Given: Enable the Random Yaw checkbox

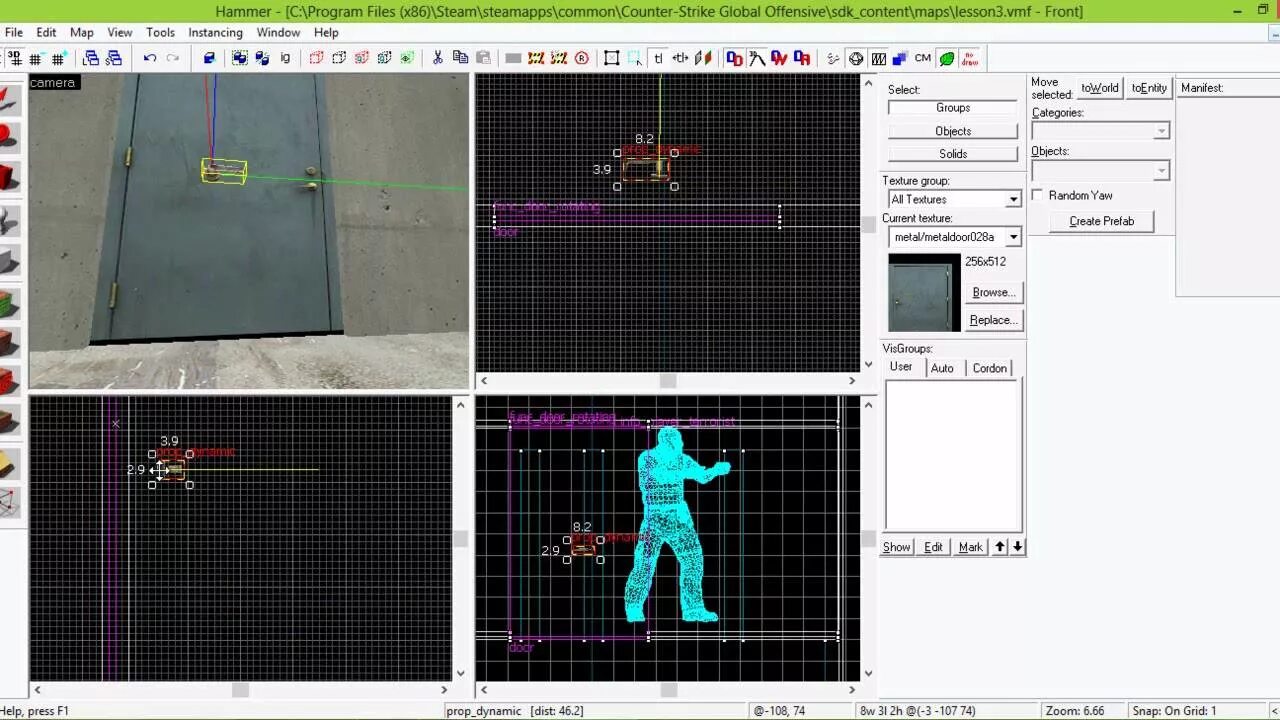Looking at the screenshot, I should tap(1037, 195).
